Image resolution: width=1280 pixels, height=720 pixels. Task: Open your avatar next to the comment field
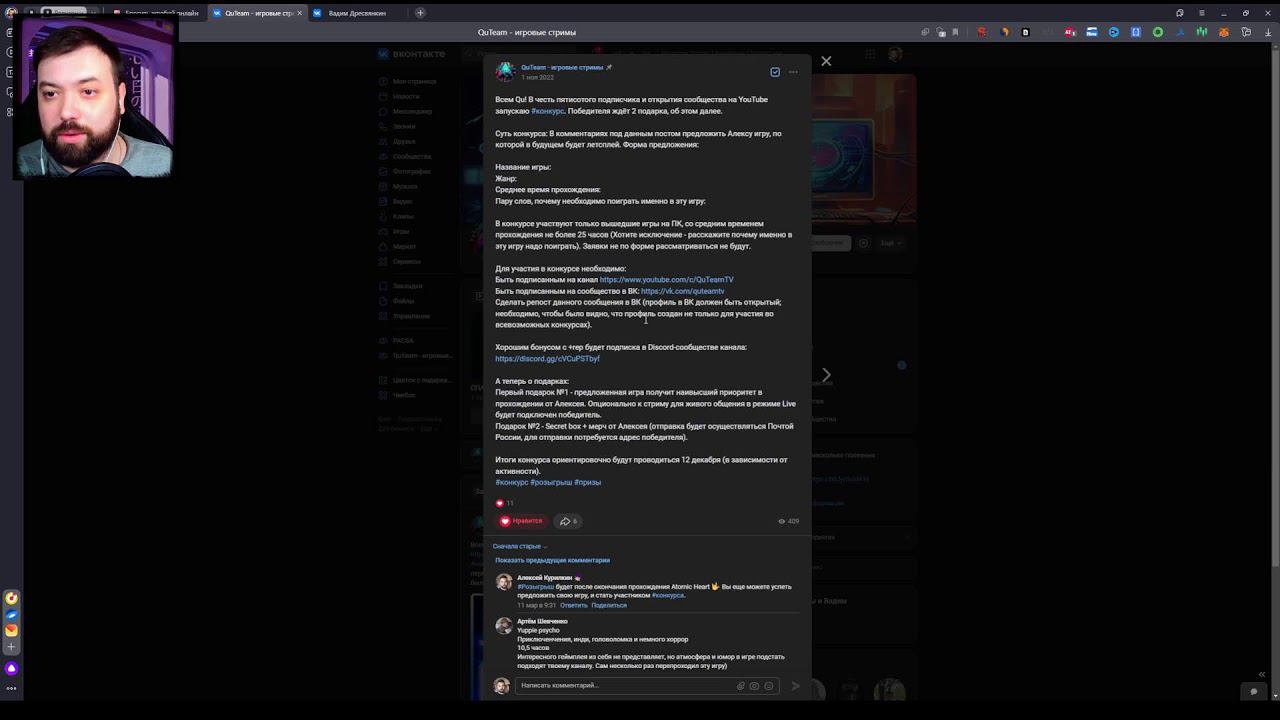pos(502,686)
